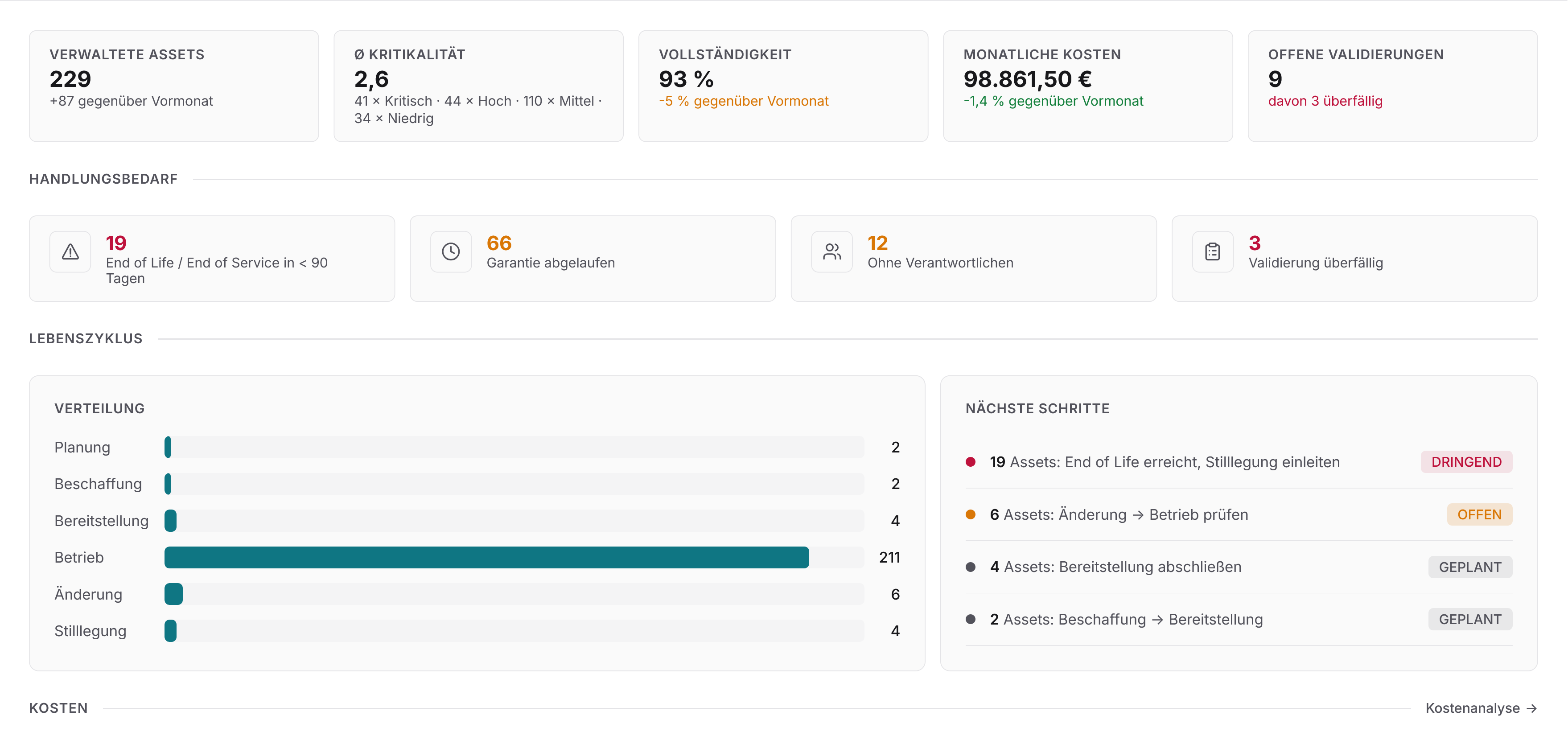Image resolution: width=1568 pixels, height=736 pixels.
Task: Select the Monatliche Kosten card
Action: pyautogui.click(x=1088, y=86)
